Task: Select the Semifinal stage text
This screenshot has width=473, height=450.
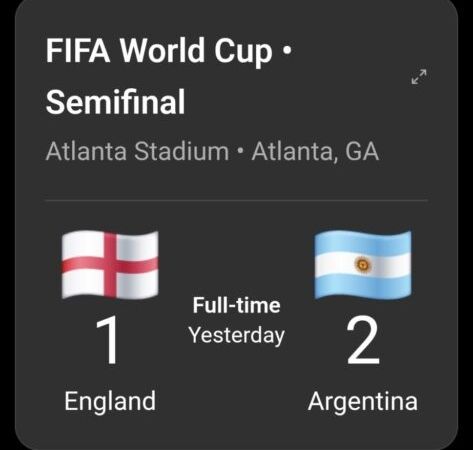Action: (115, 102)
